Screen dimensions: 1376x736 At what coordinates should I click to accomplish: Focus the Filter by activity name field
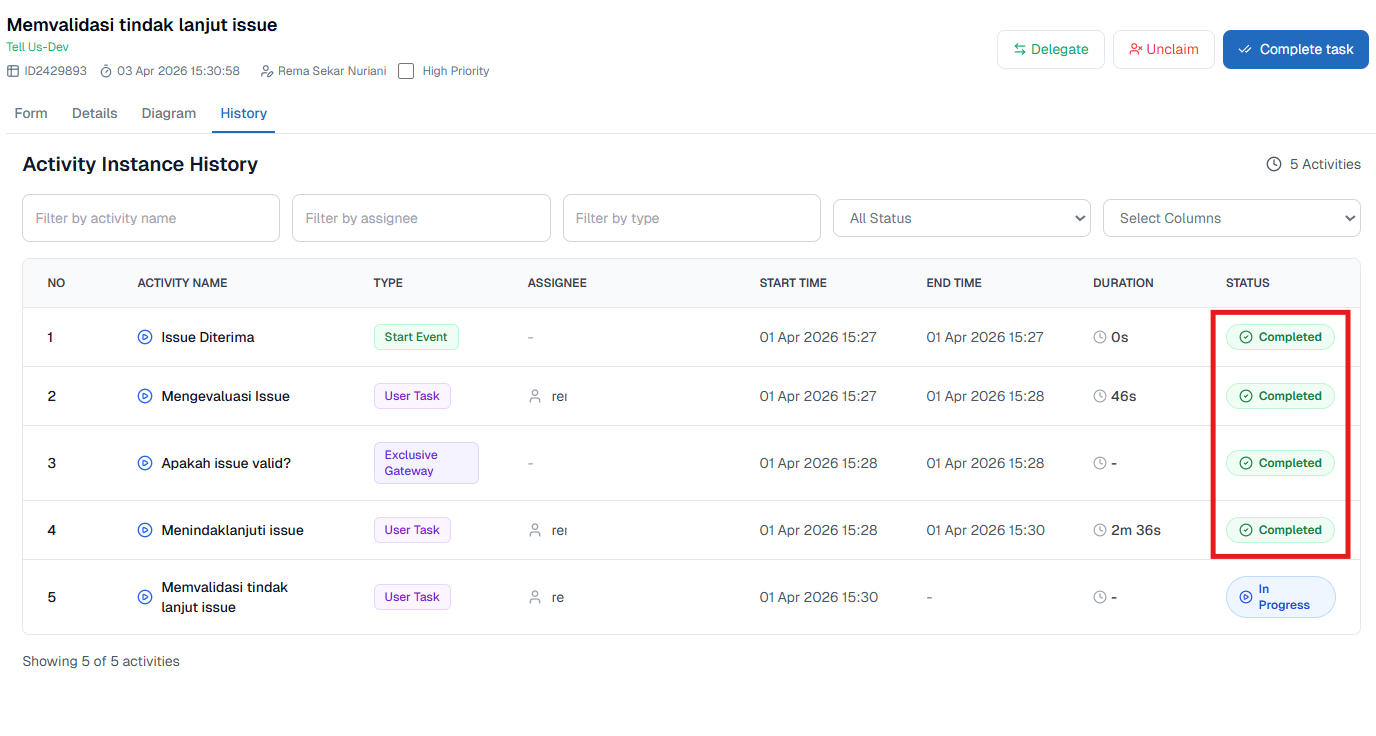(x=151, y=218)
